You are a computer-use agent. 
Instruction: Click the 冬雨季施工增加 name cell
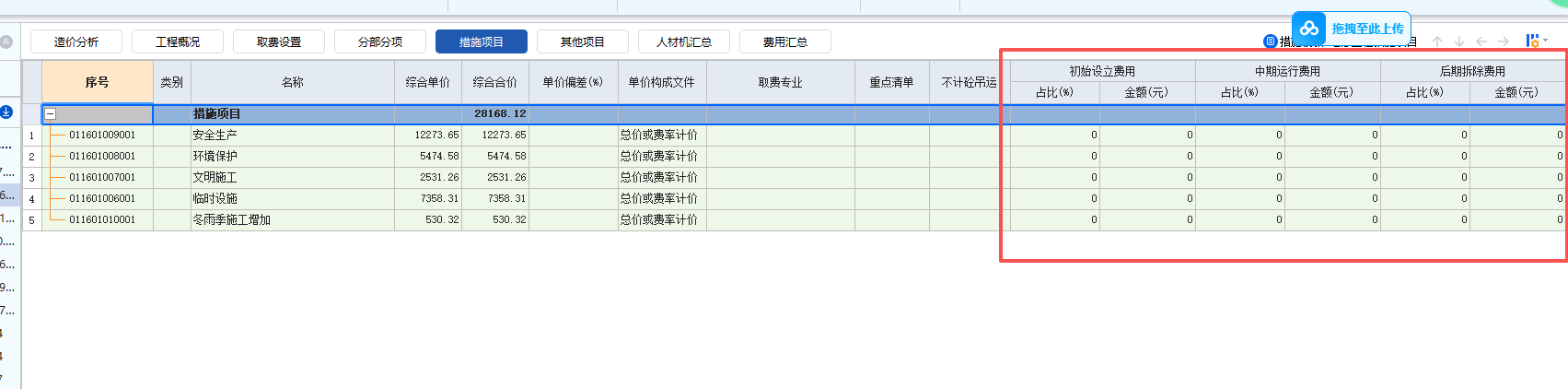(x=293, y=219)
